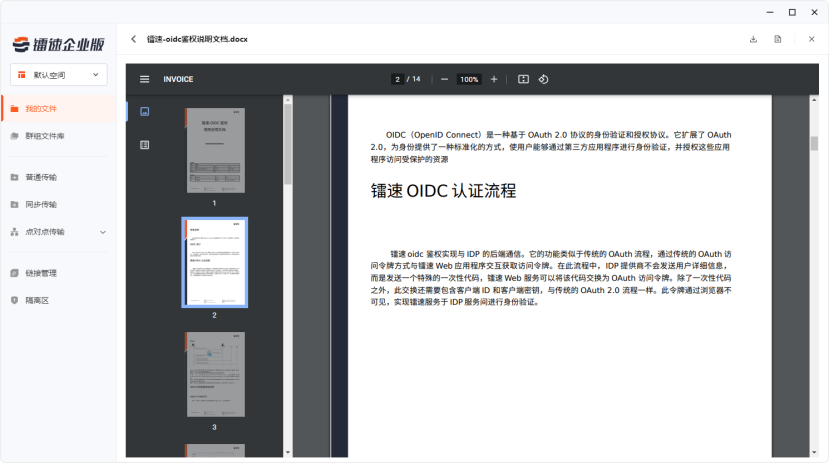Screen dimensions: 829x463
Task: Minimize the application window
Action: [770, 12]
